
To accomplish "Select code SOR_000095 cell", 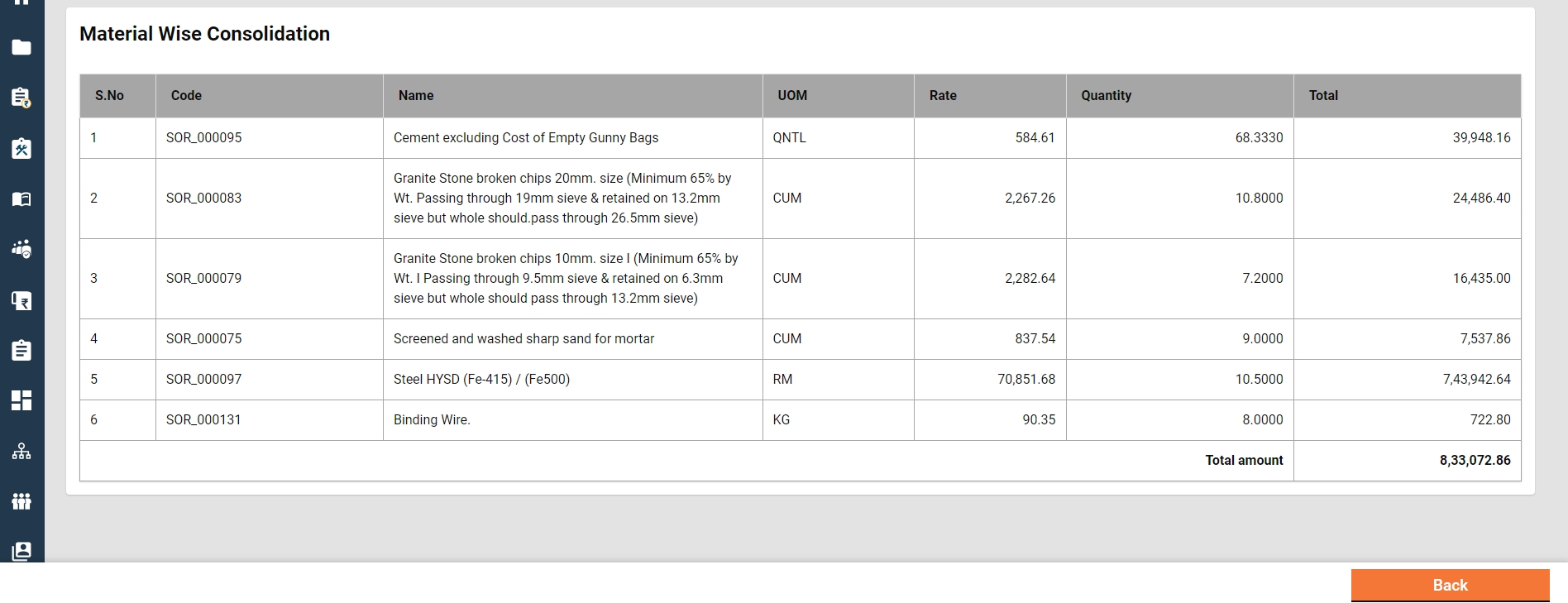I will coord(204,138).
